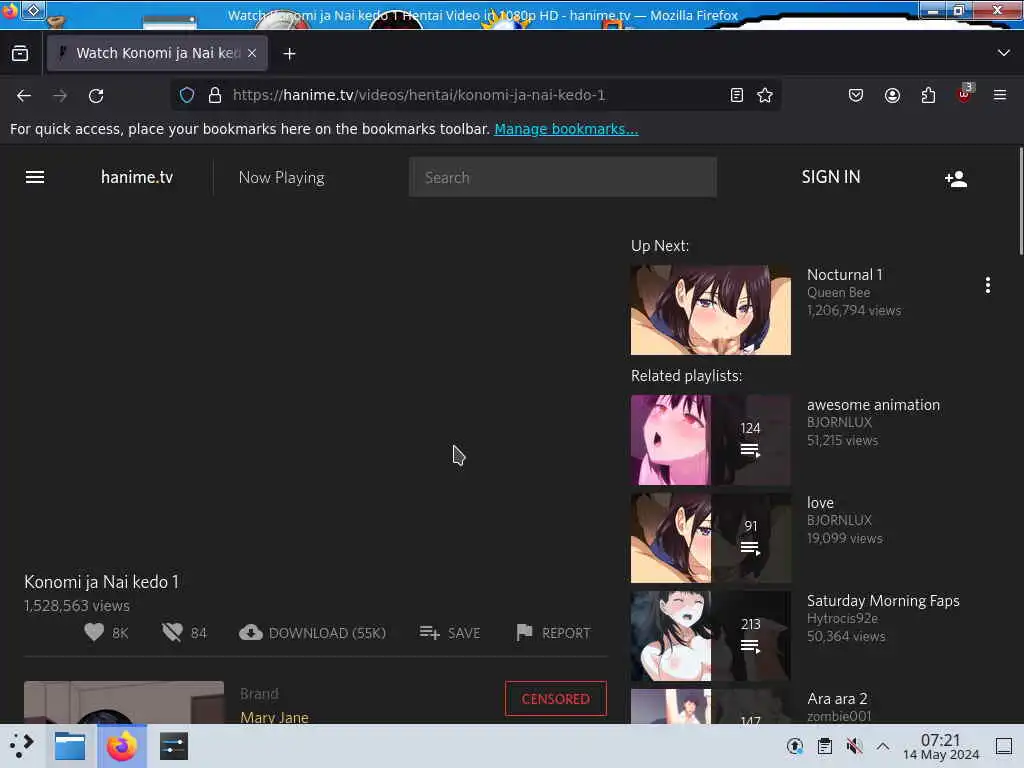Click the Hytrocis92e author name
Screen dimensions: 1024x768
[x=842, y=618]
